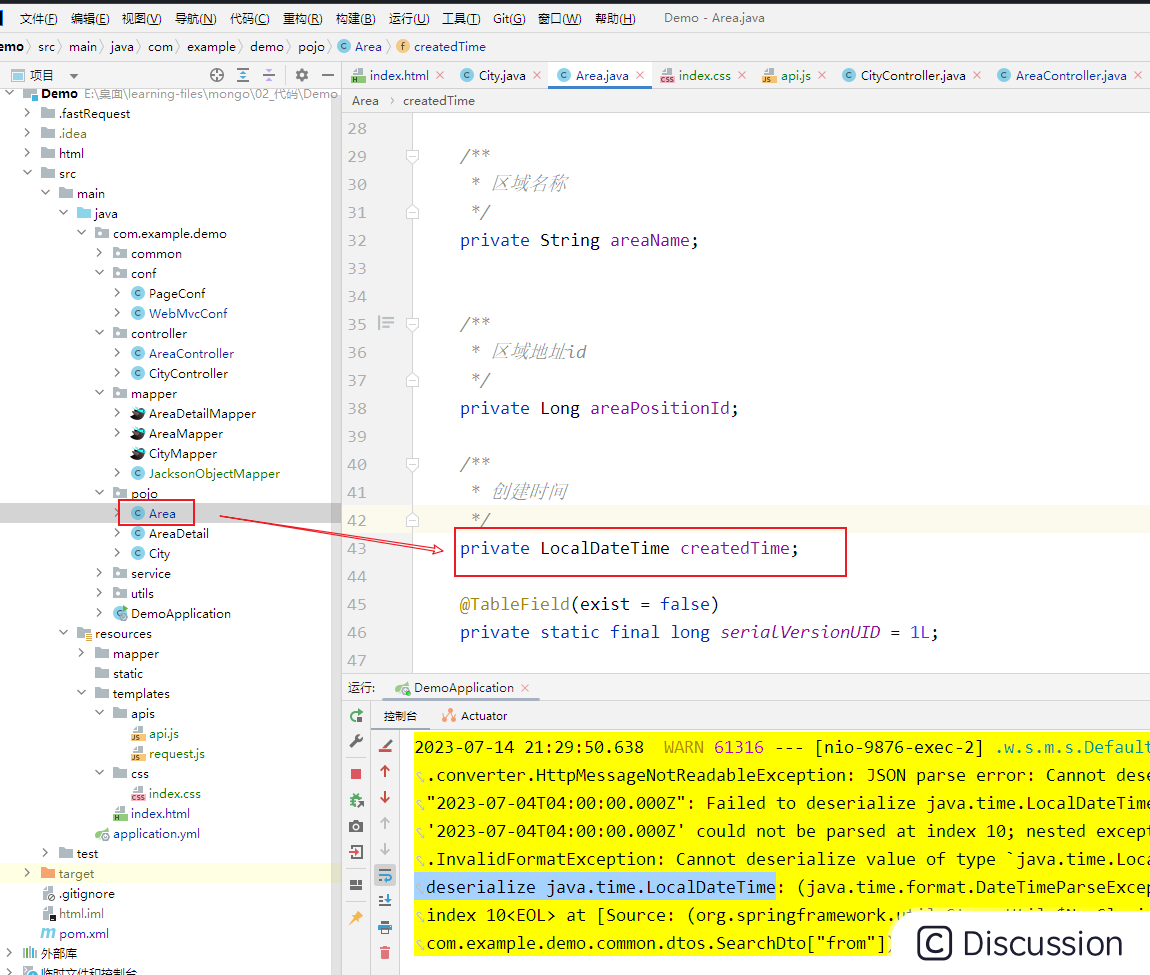Image resolution: width=1150 pixels, height=975 pixels.
Task: Click the Area breadcrumb above editor
Action: pos(365,101)
